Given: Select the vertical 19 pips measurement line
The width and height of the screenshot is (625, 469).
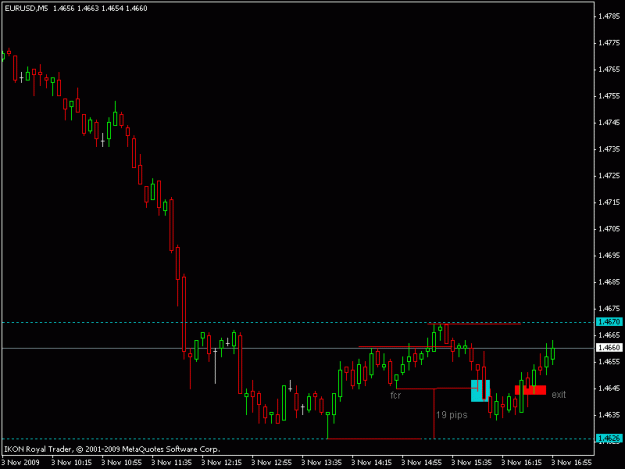Looking at the screenshot, I should pyautogui.click(x=434, y=413).
